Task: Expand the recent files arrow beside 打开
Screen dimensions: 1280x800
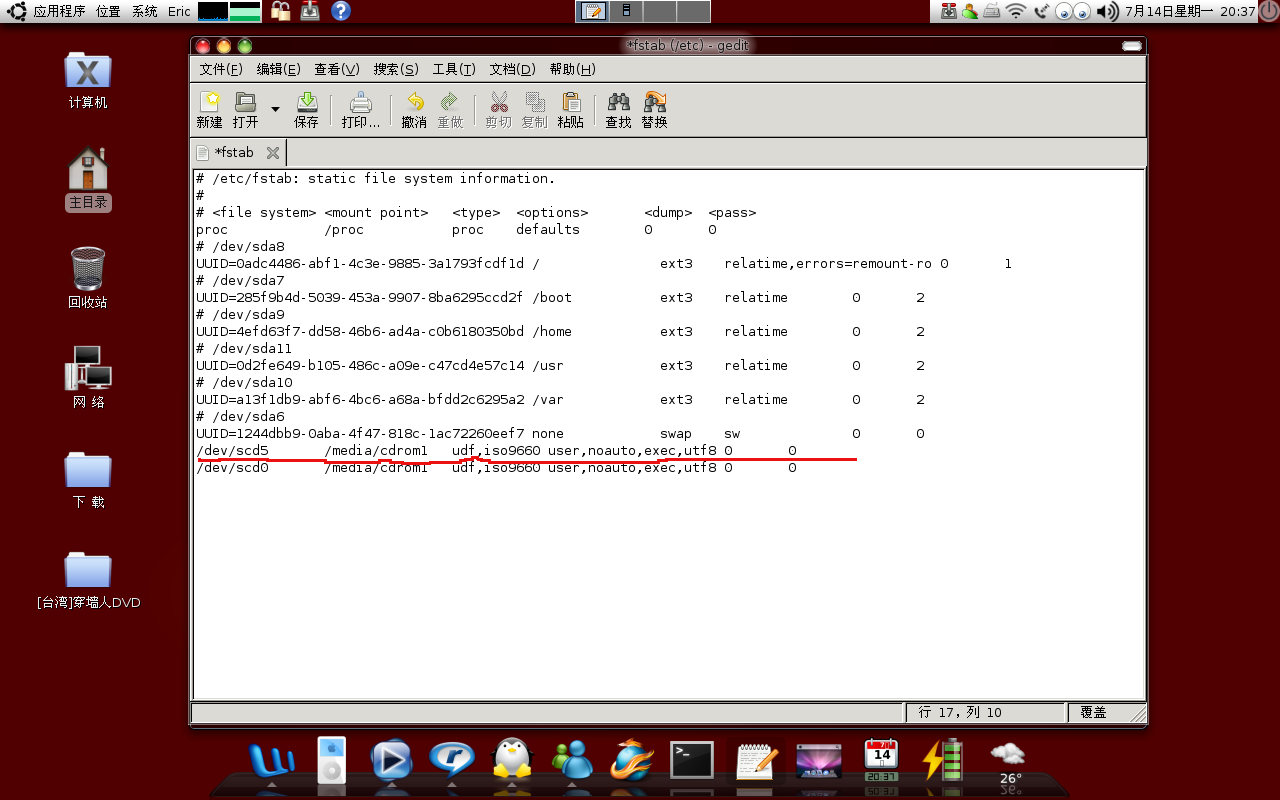Action: click(275, 108)
